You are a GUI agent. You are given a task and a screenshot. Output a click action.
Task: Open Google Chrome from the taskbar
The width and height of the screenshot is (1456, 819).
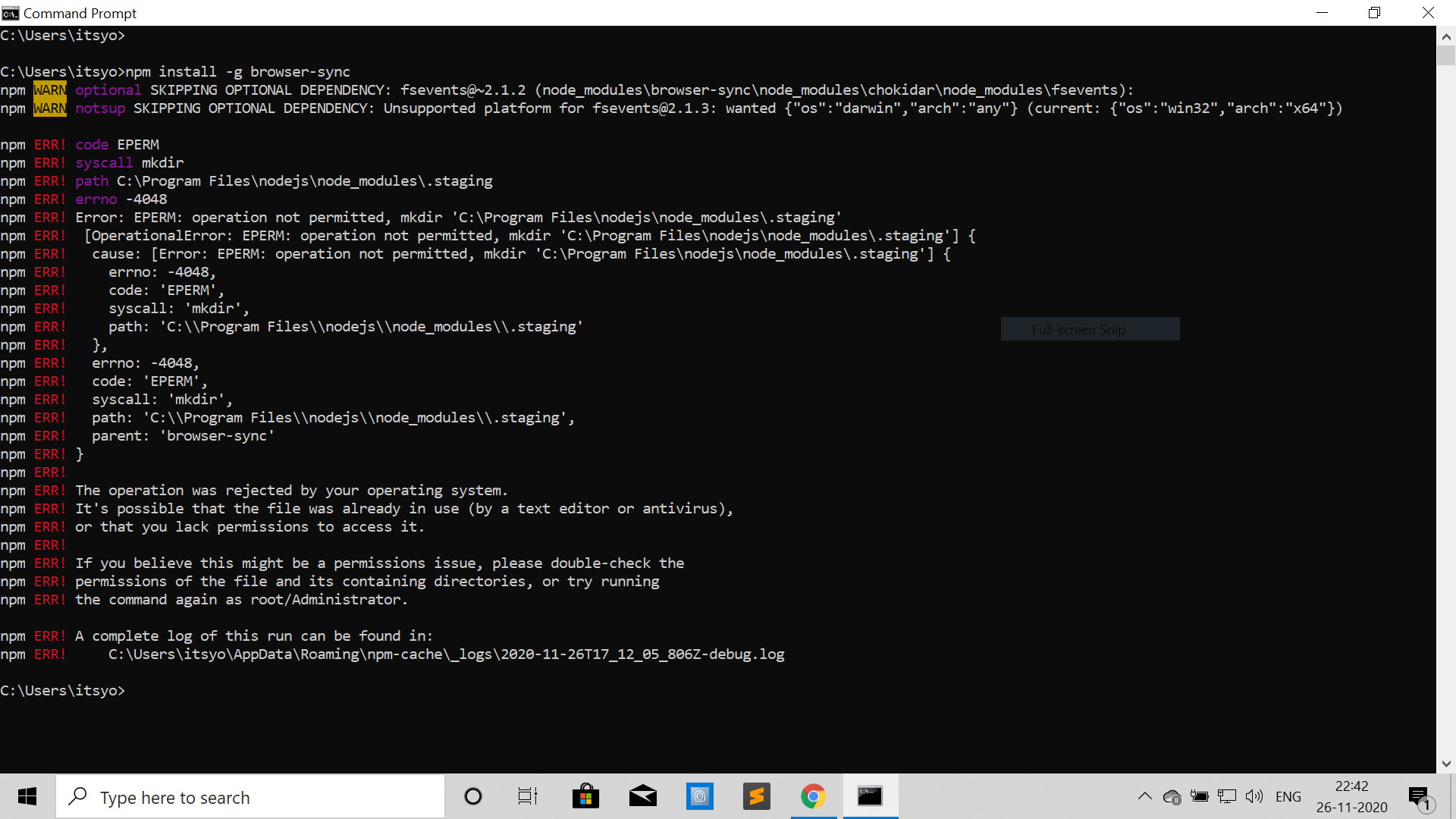pyautogui.click(x=814, y=796)
